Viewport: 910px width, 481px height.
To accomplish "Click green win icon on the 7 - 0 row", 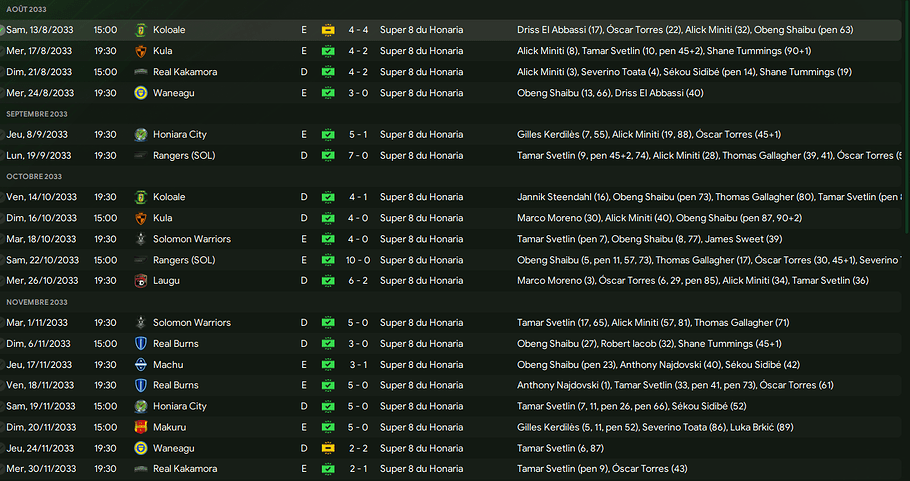I will click(x=328, y=156).
